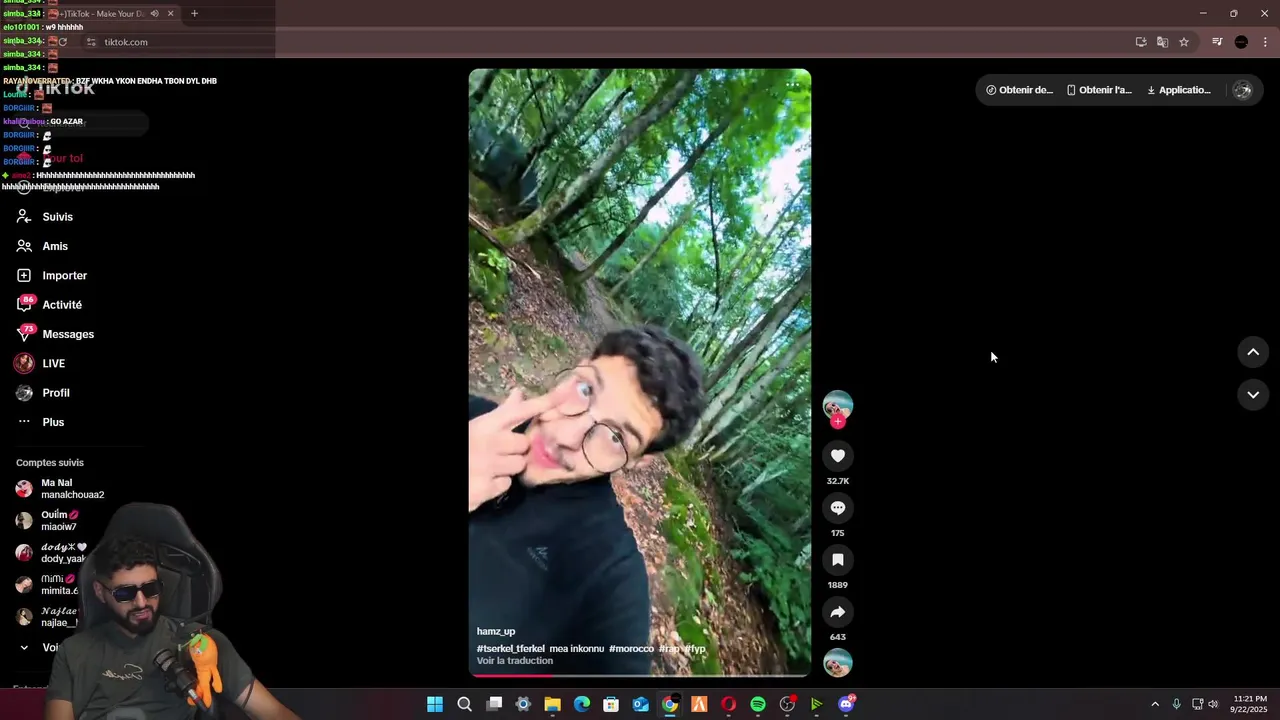Viewport: 1280px width, 720px height.
Task: Open Microsoft Store from the taskbar
Action: 611,705
